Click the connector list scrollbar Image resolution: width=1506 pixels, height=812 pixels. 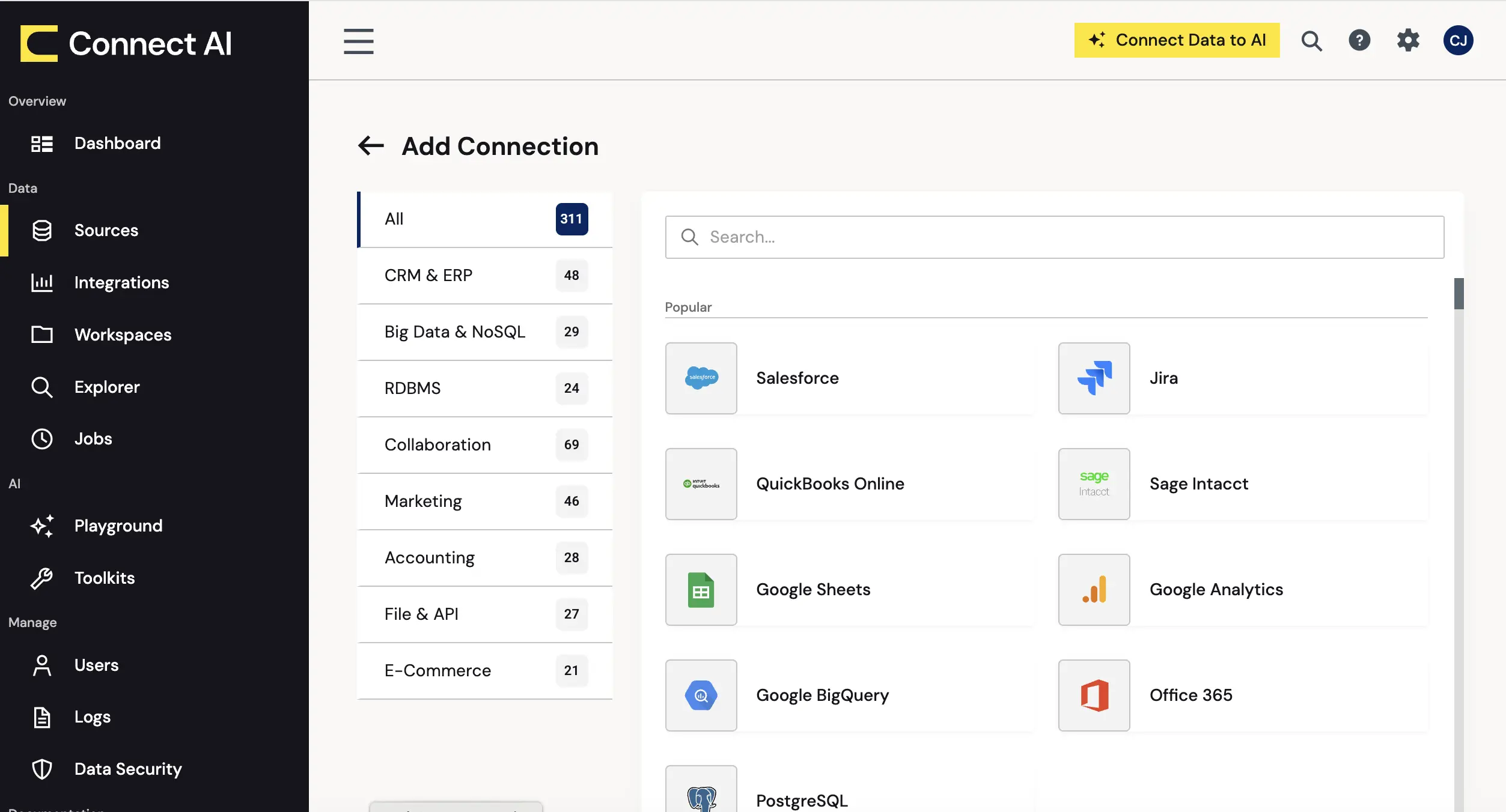1459,294
